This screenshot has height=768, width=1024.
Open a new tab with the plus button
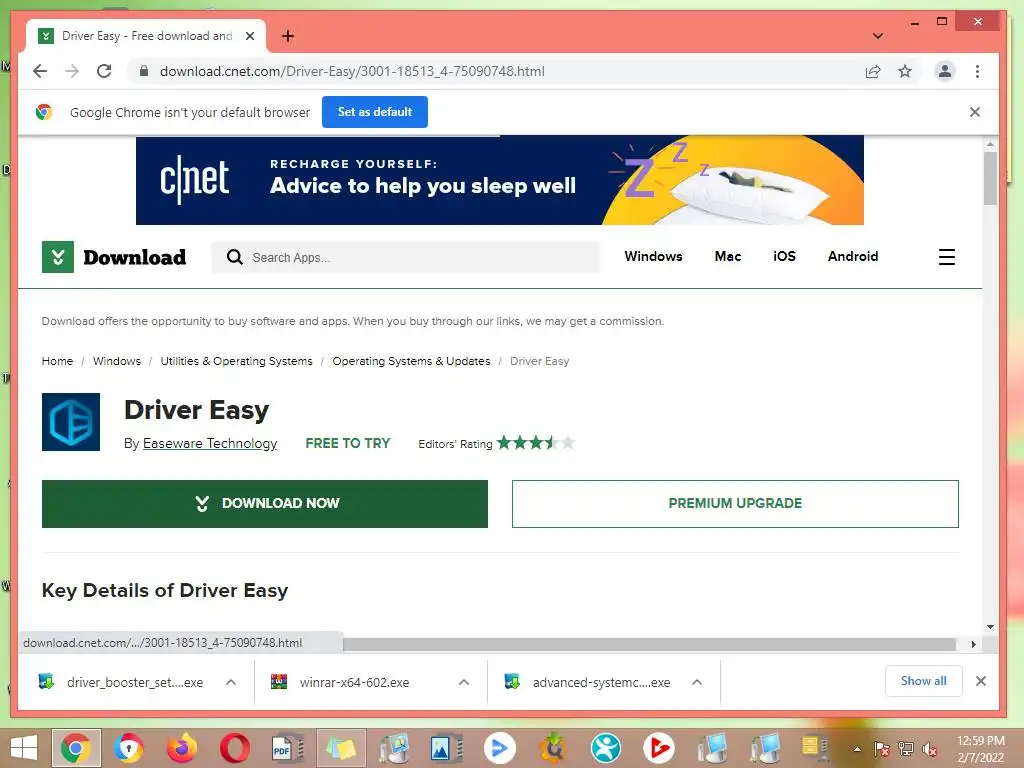click(x=288, y=36)
